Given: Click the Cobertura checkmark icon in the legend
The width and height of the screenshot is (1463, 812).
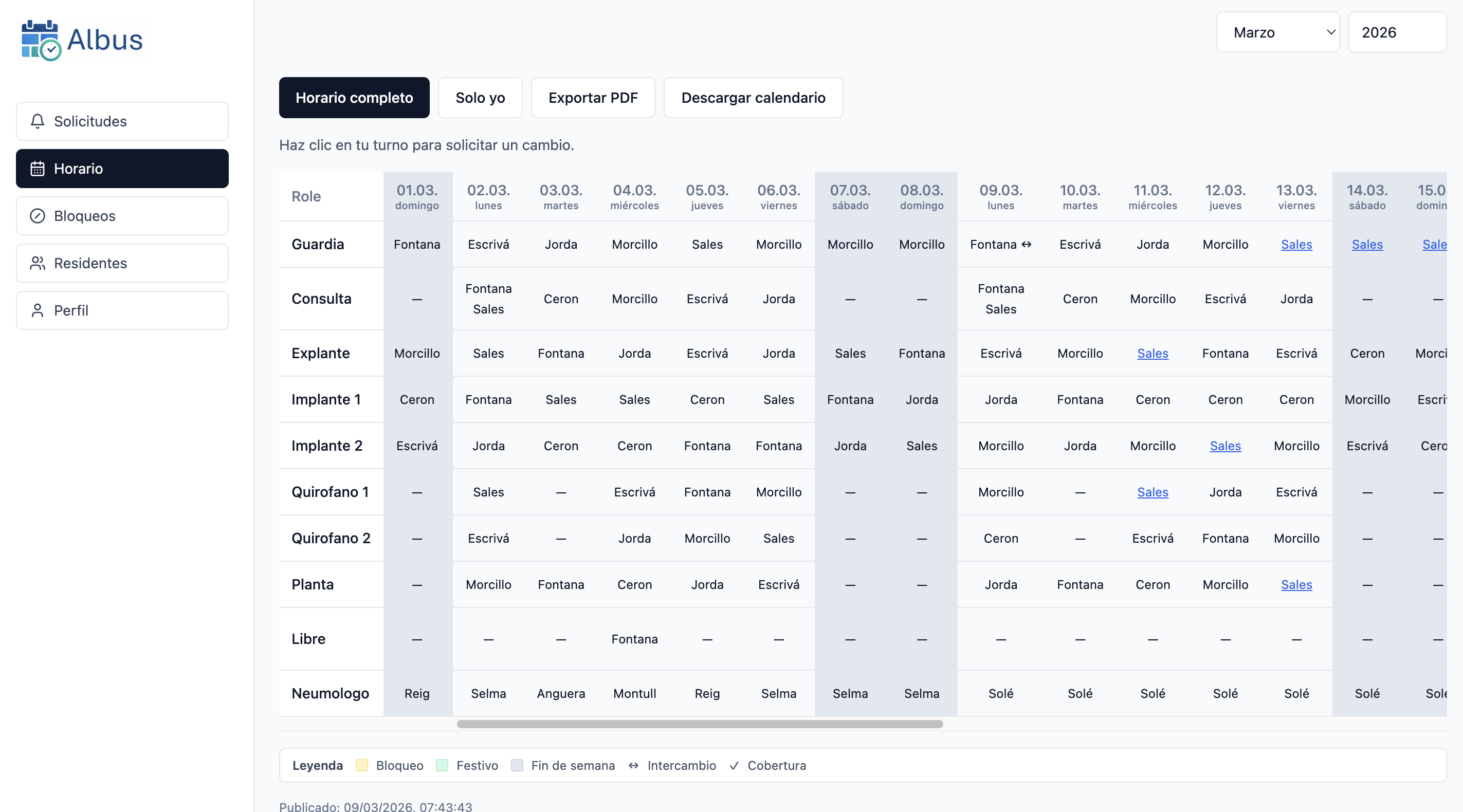Looking at the screenshot, I should tap(734, 765).
